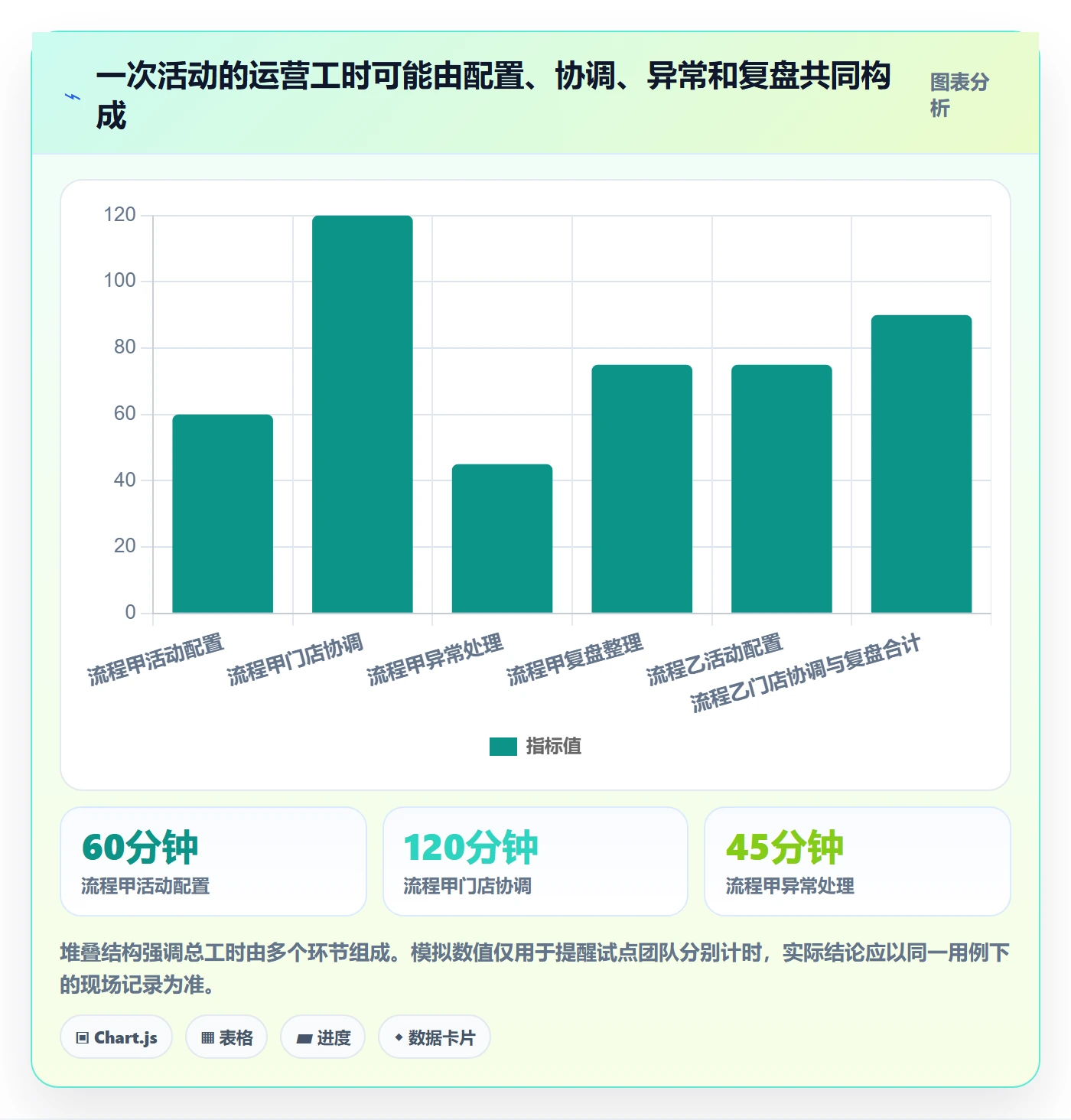The width and height of the screenshot is (1071, 1120).
Task: Click the x-axis label 流程甲活动配置
Action: pos(155,659)
